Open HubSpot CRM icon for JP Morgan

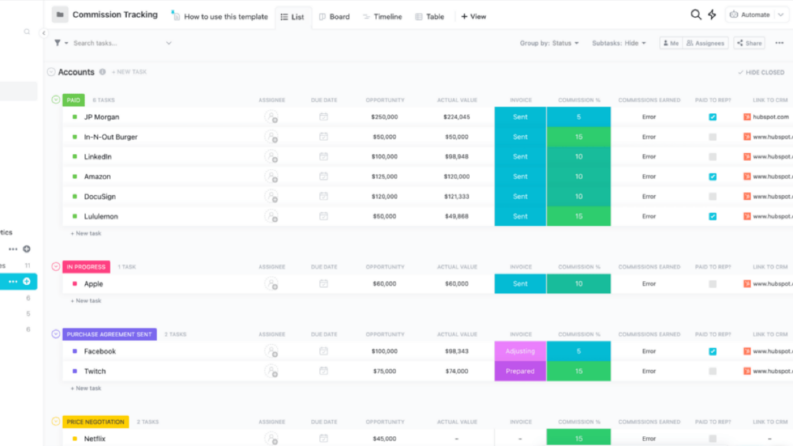point(747,117)
